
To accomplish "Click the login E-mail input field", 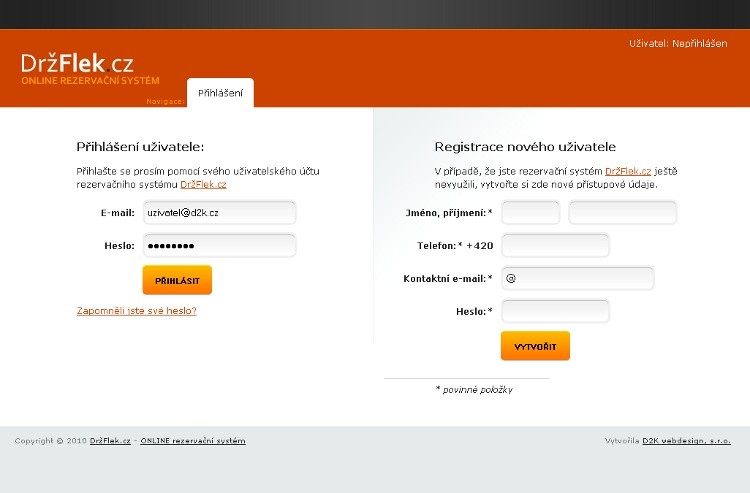I will point(220,213).
